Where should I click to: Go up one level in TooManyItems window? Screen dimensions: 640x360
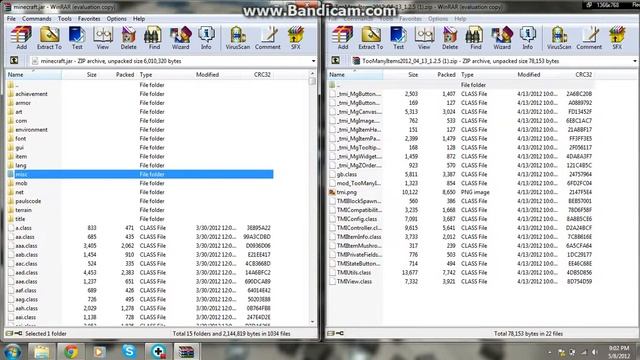click(336, 61)
